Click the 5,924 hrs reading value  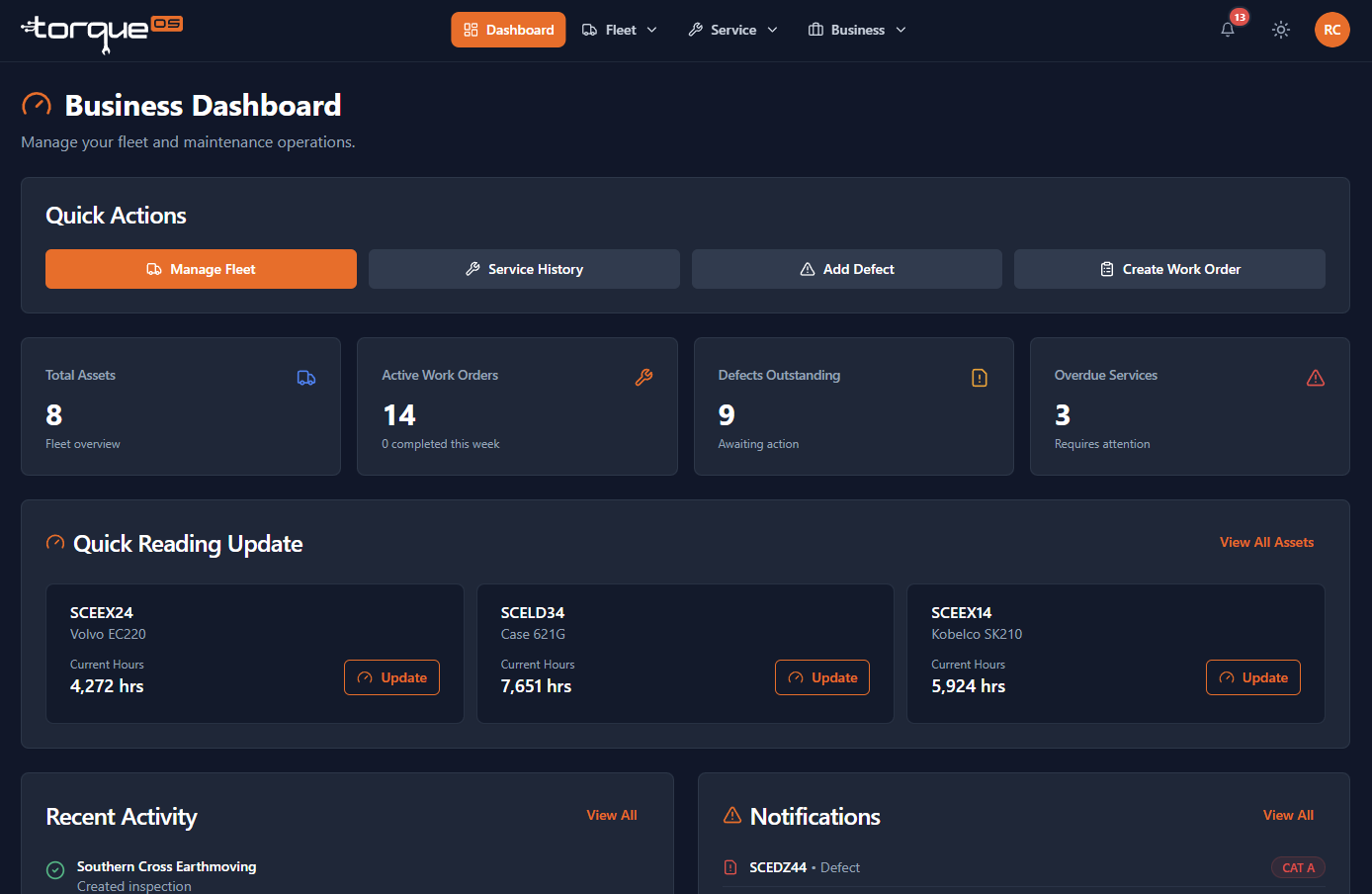(968, 686)
